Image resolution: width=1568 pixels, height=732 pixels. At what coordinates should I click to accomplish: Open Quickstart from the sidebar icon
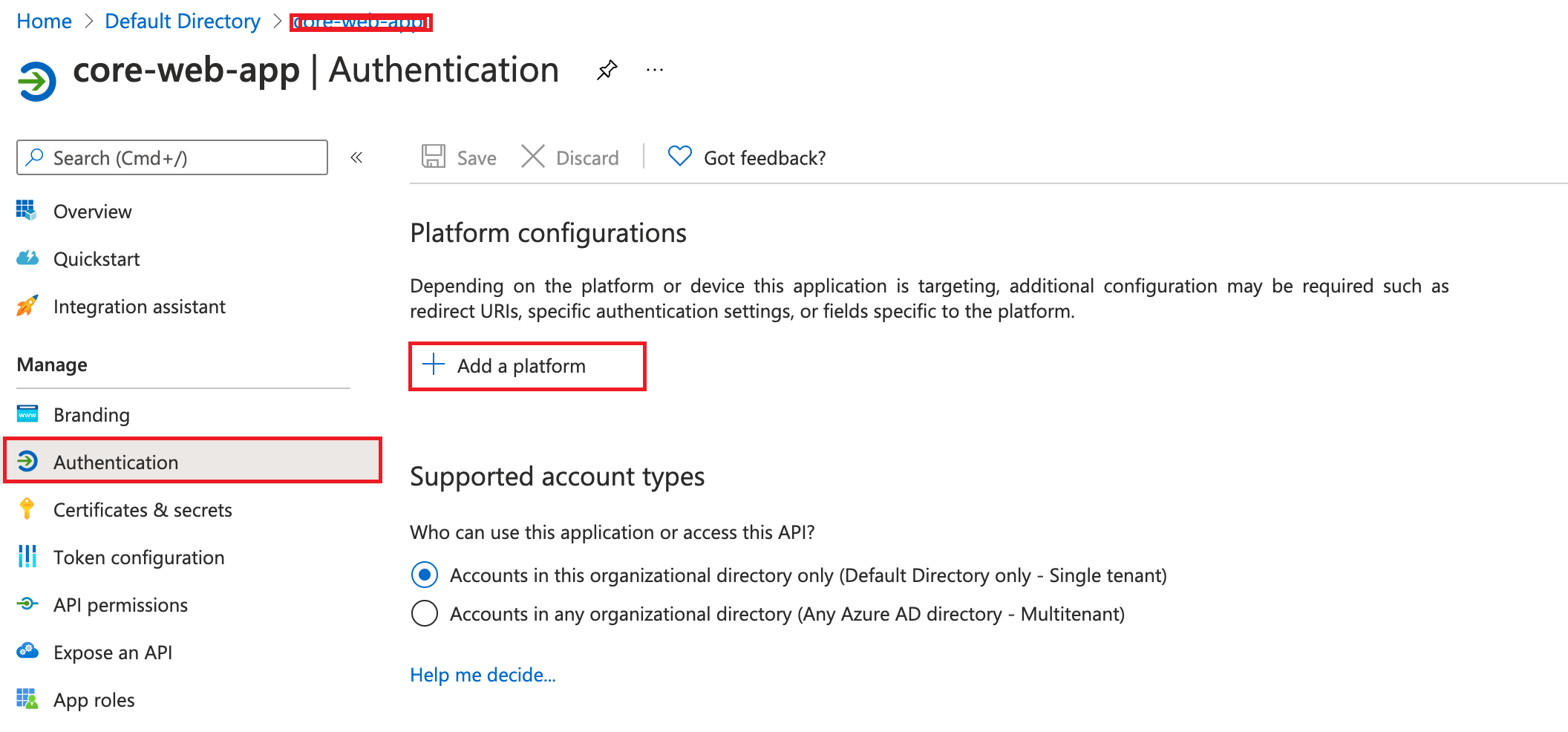(x=27, y=258)
